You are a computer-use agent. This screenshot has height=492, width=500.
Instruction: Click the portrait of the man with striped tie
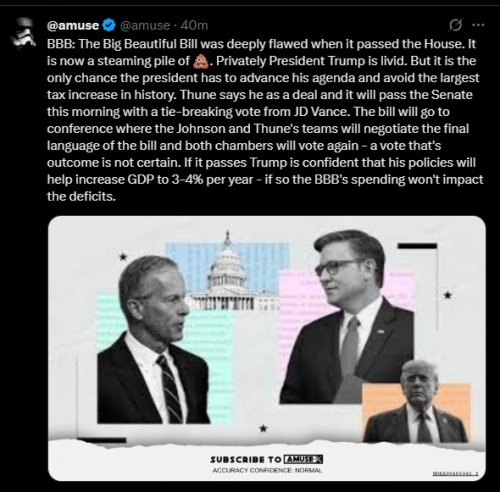point(153,340)
